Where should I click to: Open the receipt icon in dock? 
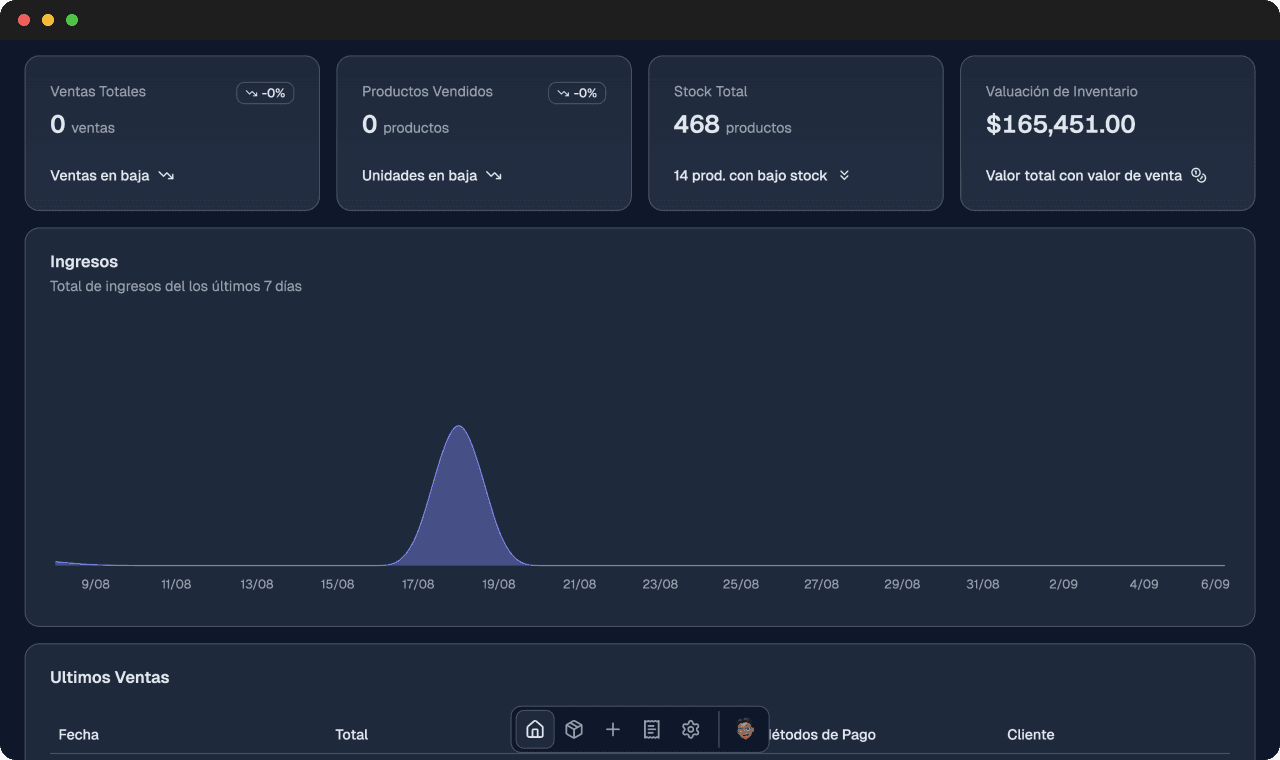652,729
